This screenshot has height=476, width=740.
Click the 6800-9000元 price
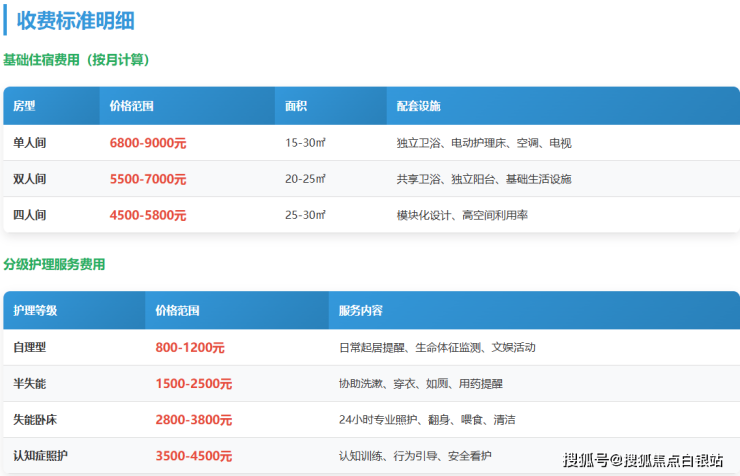(x=148, y=143)
